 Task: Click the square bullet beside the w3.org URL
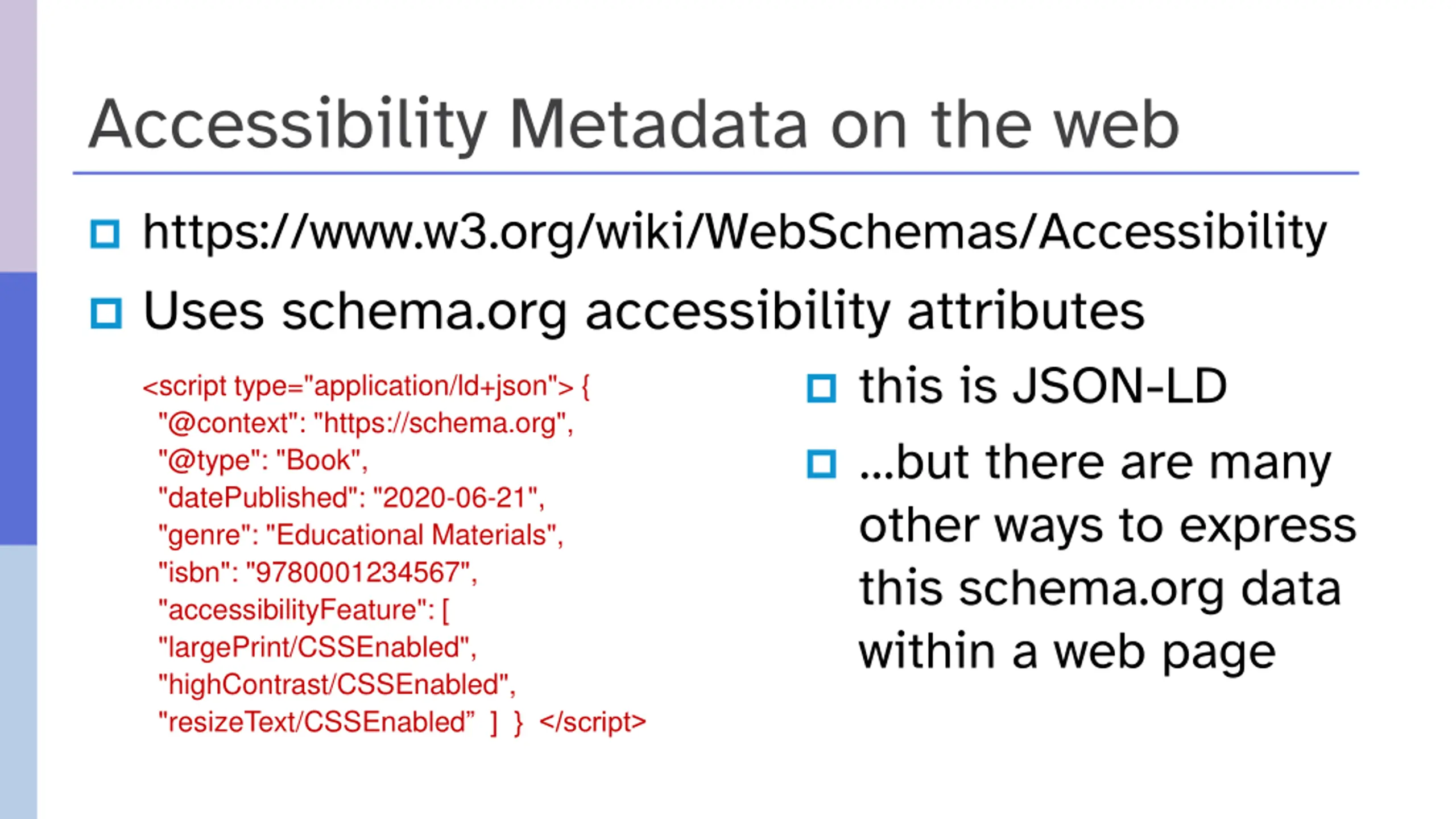(105, 234)
